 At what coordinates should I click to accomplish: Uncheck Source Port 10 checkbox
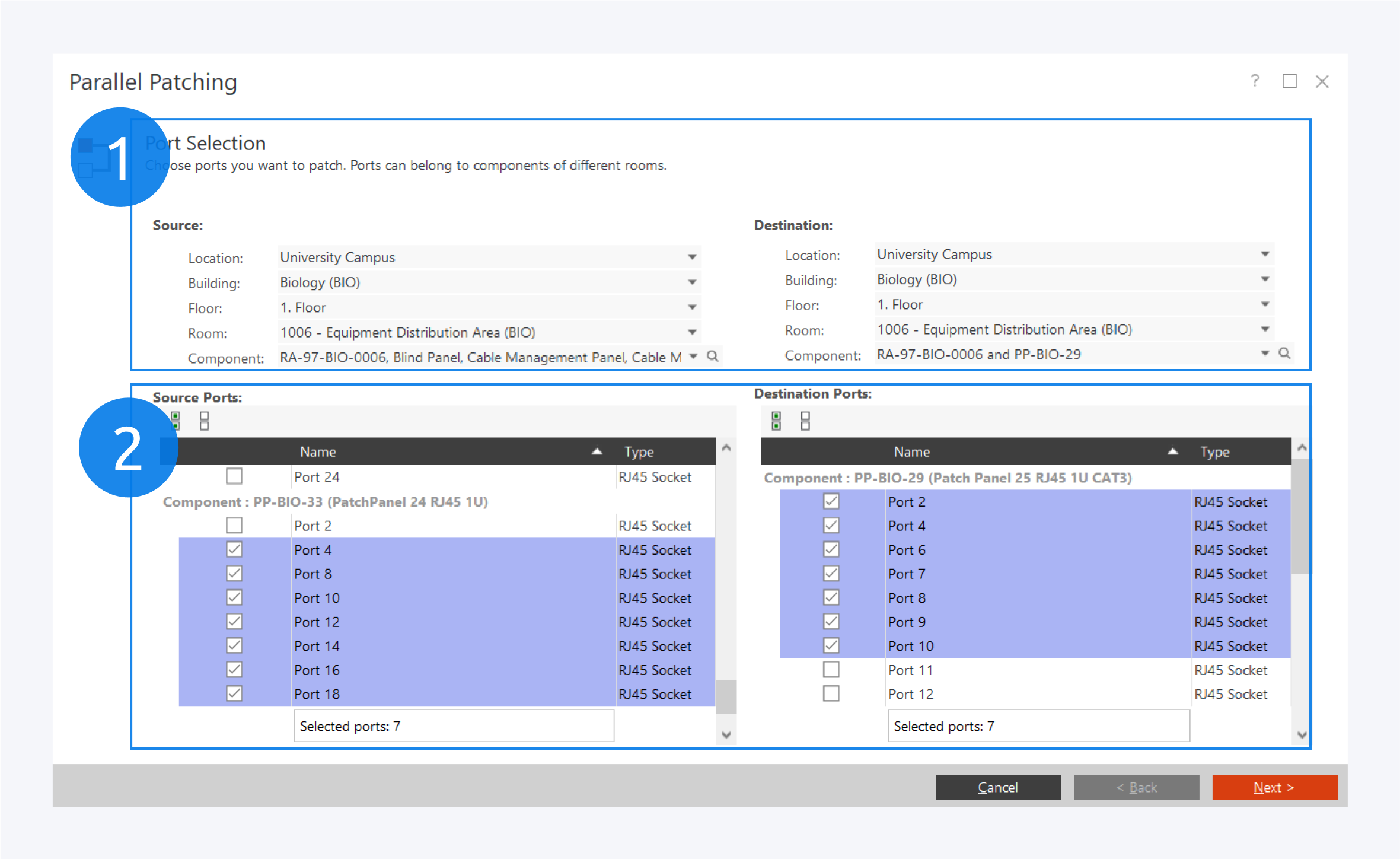pyautogui.click(x=234, y=597)
